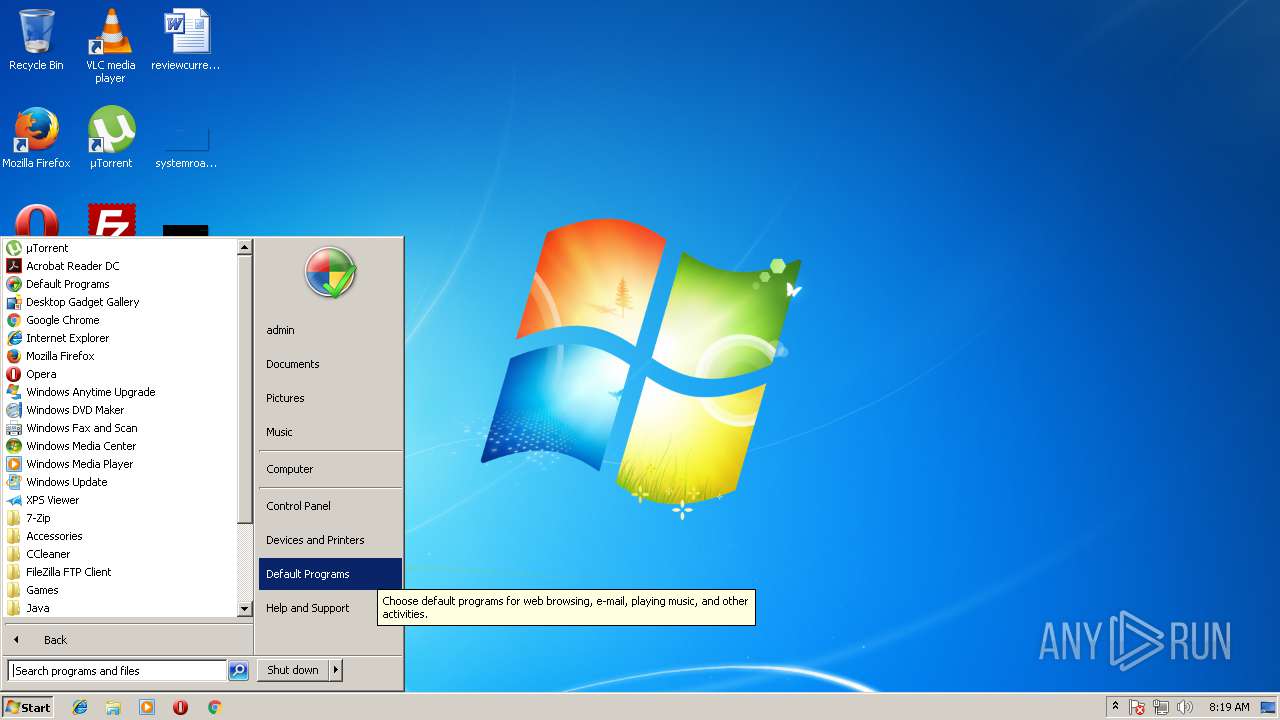Open the media player taskbar icon
The width and height of the screenshot is (1280, 720).
pos(147,707)
